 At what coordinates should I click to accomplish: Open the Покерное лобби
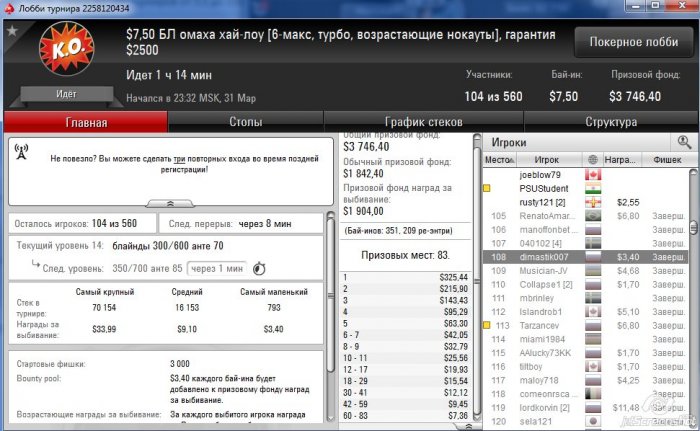tap(633, 42)
